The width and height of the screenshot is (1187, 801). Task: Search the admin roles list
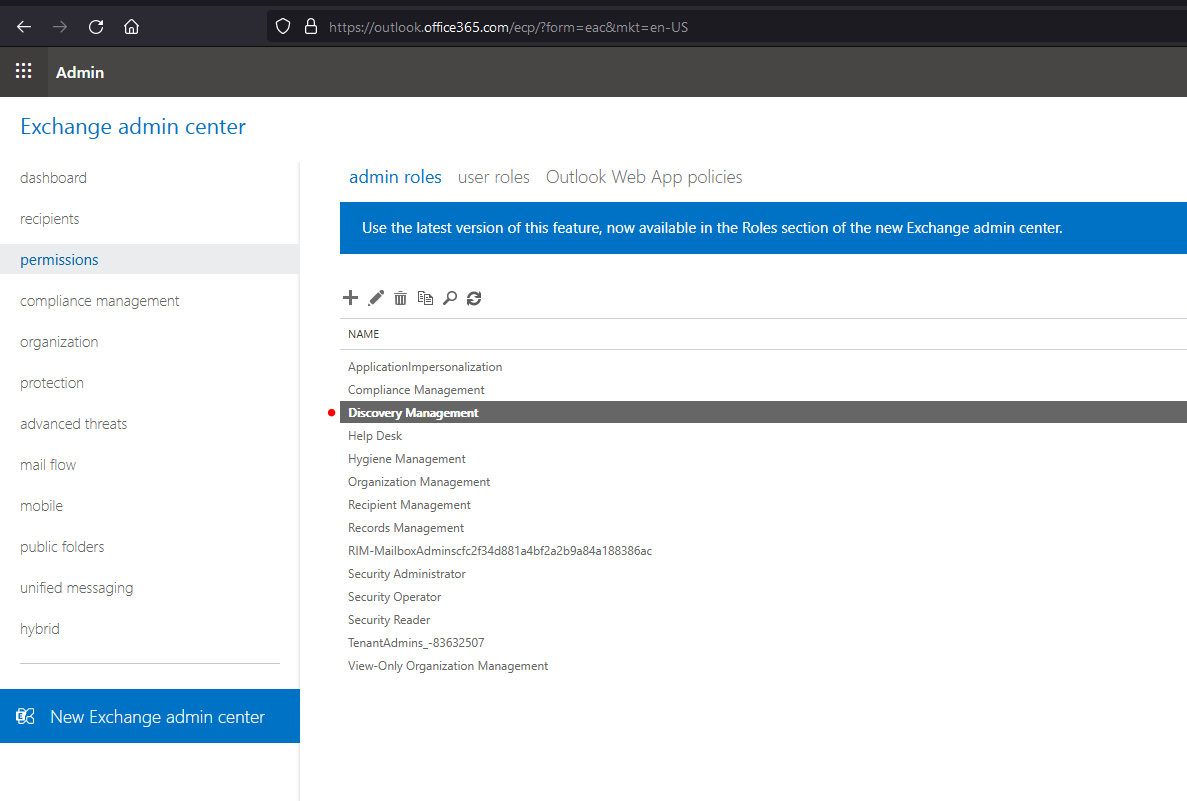coord(449,297)
